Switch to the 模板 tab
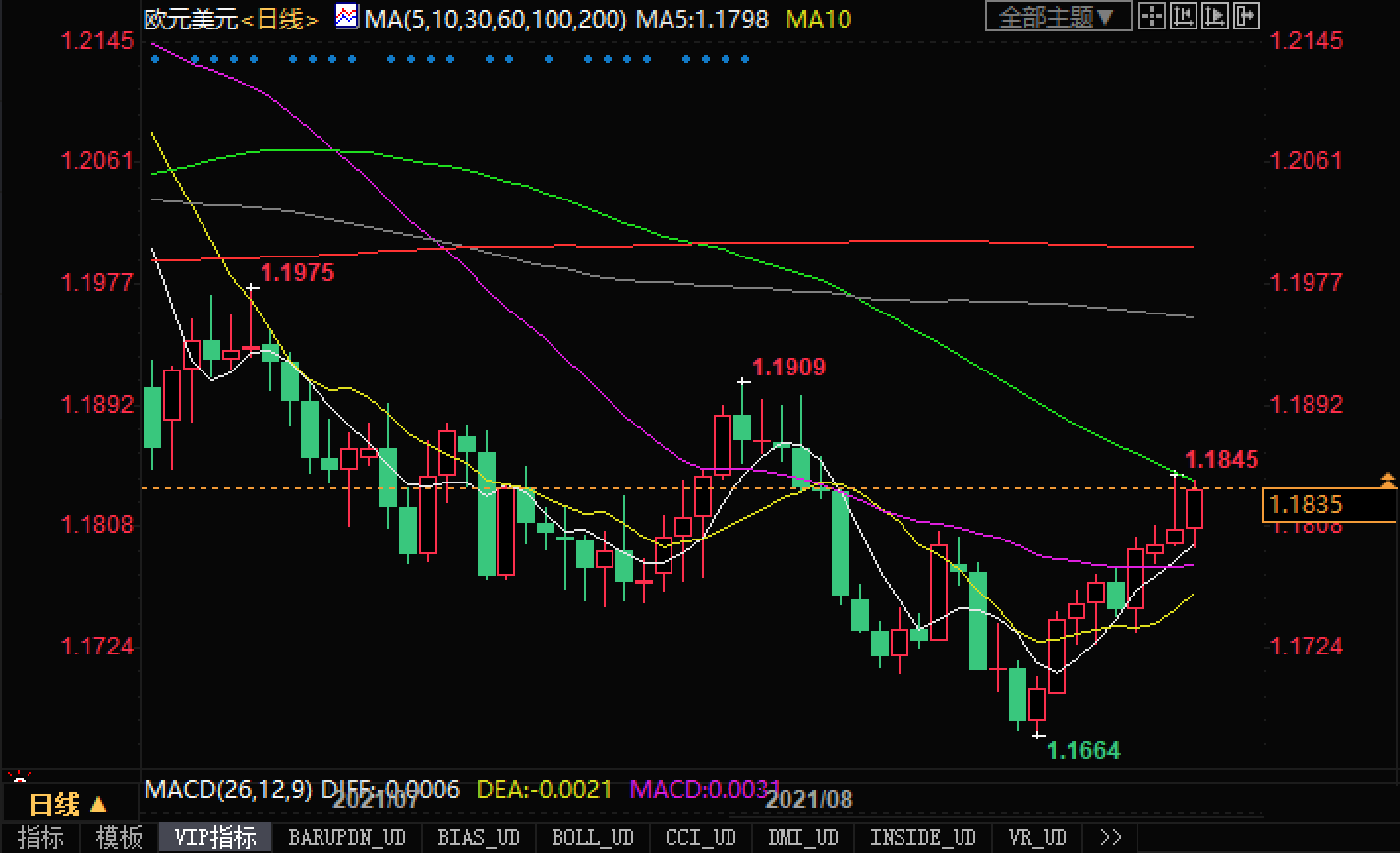The image size is (1400, 853). coord(119,838)
